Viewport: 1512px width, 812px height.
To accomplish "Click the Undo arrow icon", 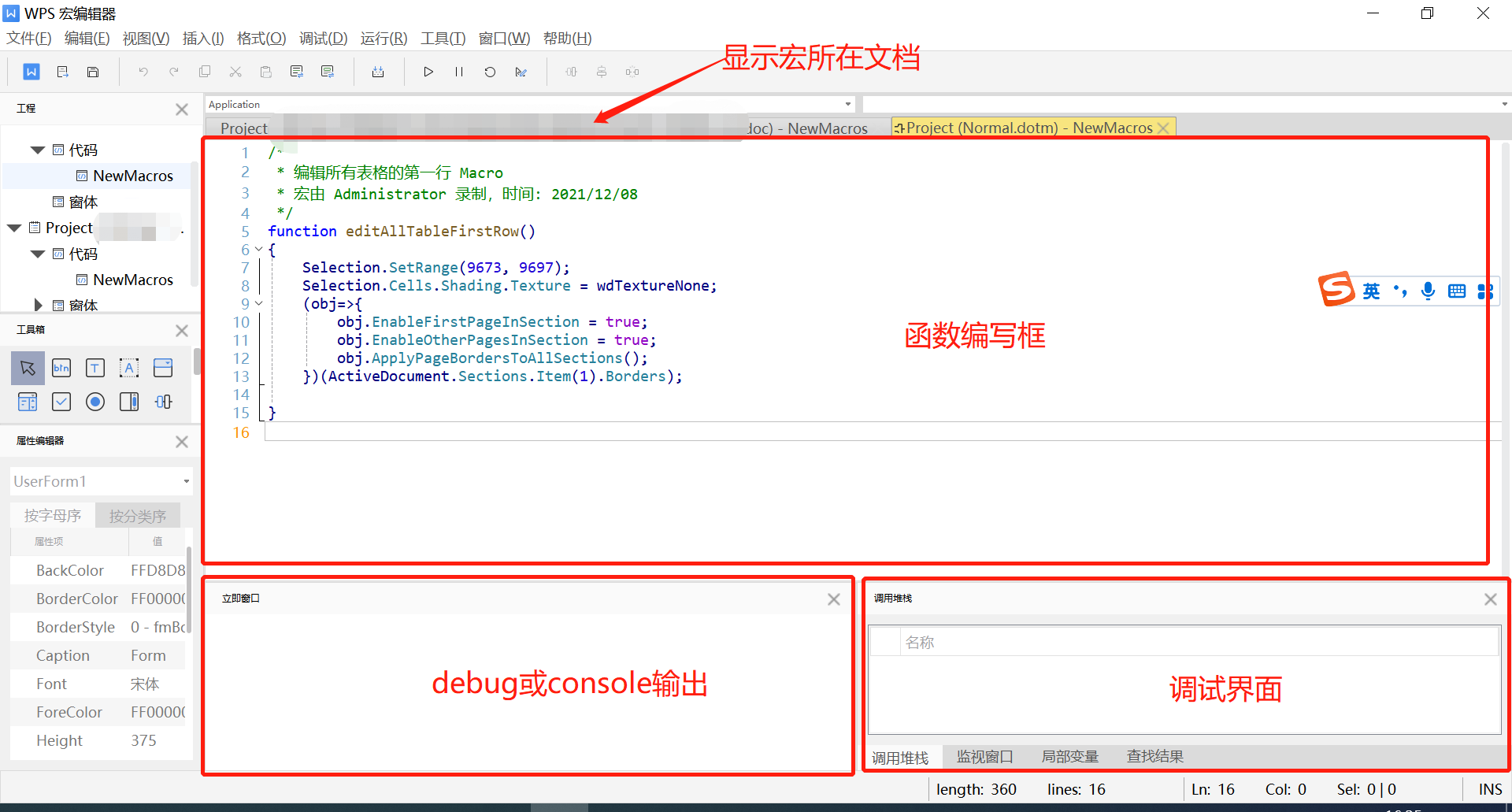I will tap(143, 72).
